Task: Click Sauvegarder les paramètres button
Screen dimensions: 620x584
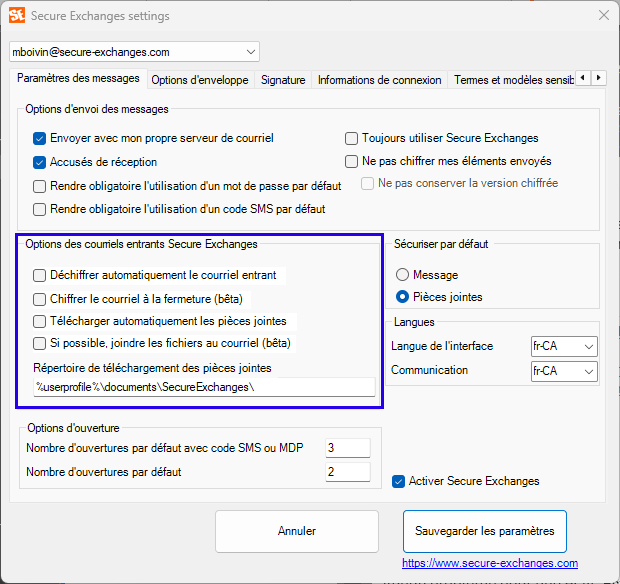Action: [484, 531]
